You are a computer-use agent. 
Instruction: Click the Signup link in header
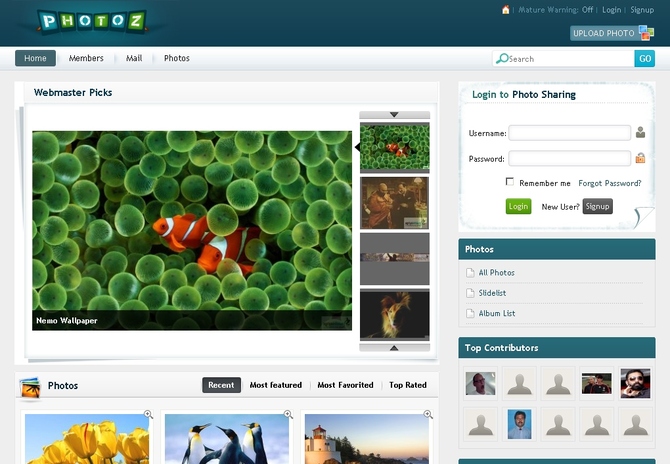pyautogui.click(x=642, y=10)
